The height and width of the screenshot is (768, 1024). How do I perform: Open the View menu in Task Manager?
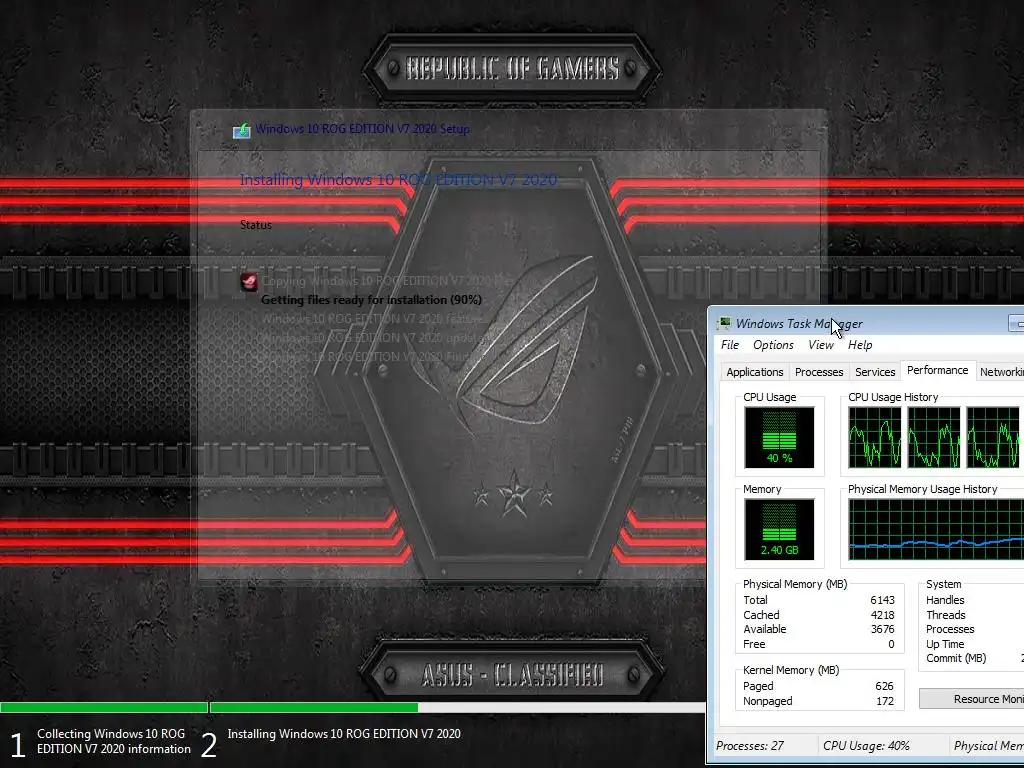click(821, 345)
